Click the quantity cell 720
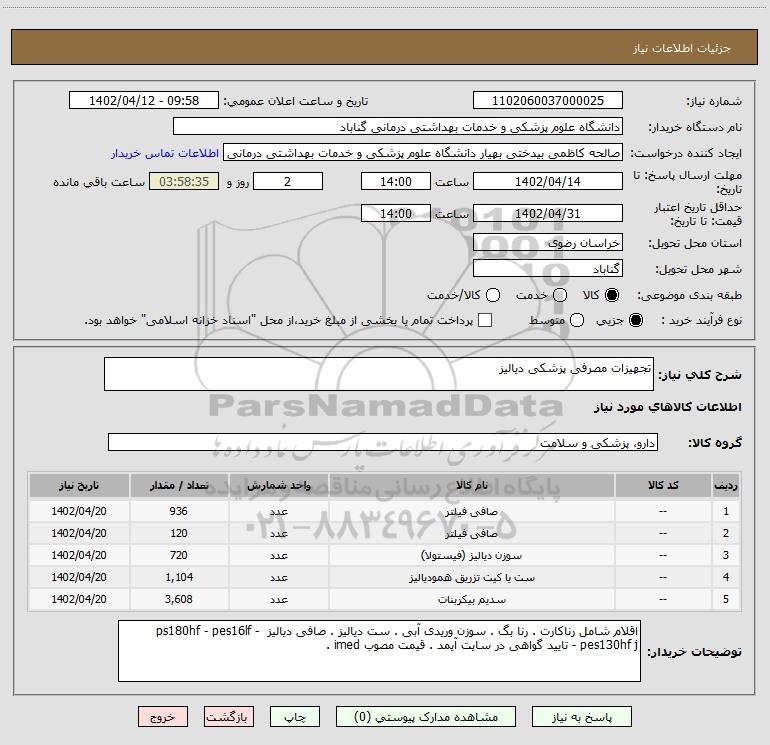Image resolution: width=770 pixels, height=745 pixels. (x=179, y=555)
